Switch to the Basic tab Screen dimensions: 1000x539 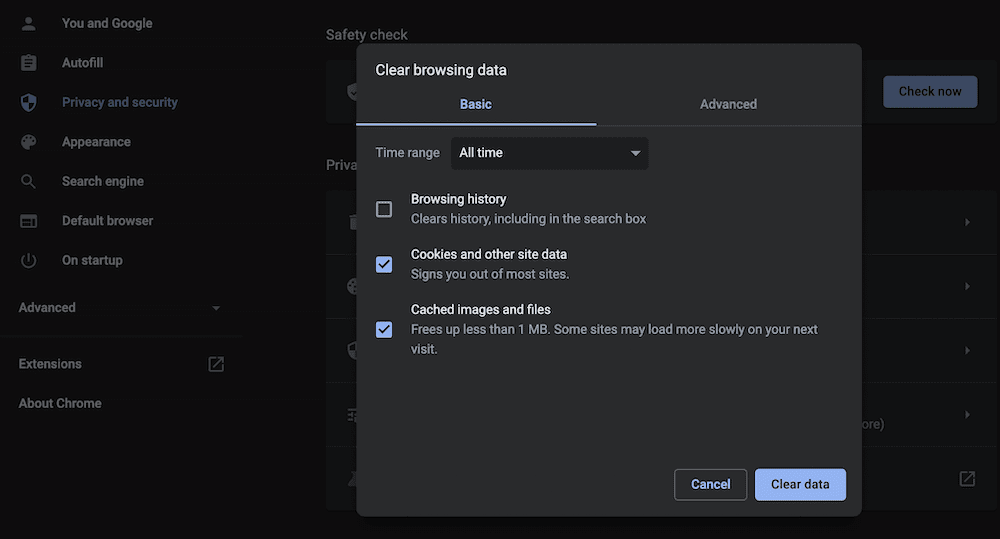[476, 105]
